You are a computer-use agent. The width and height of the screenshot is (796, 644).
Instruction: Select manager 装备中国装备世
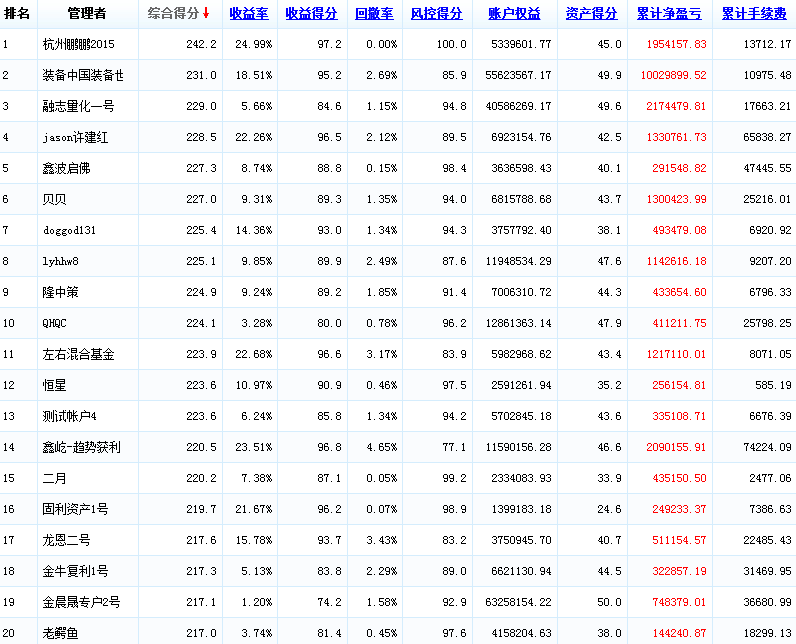pos(83,75)
